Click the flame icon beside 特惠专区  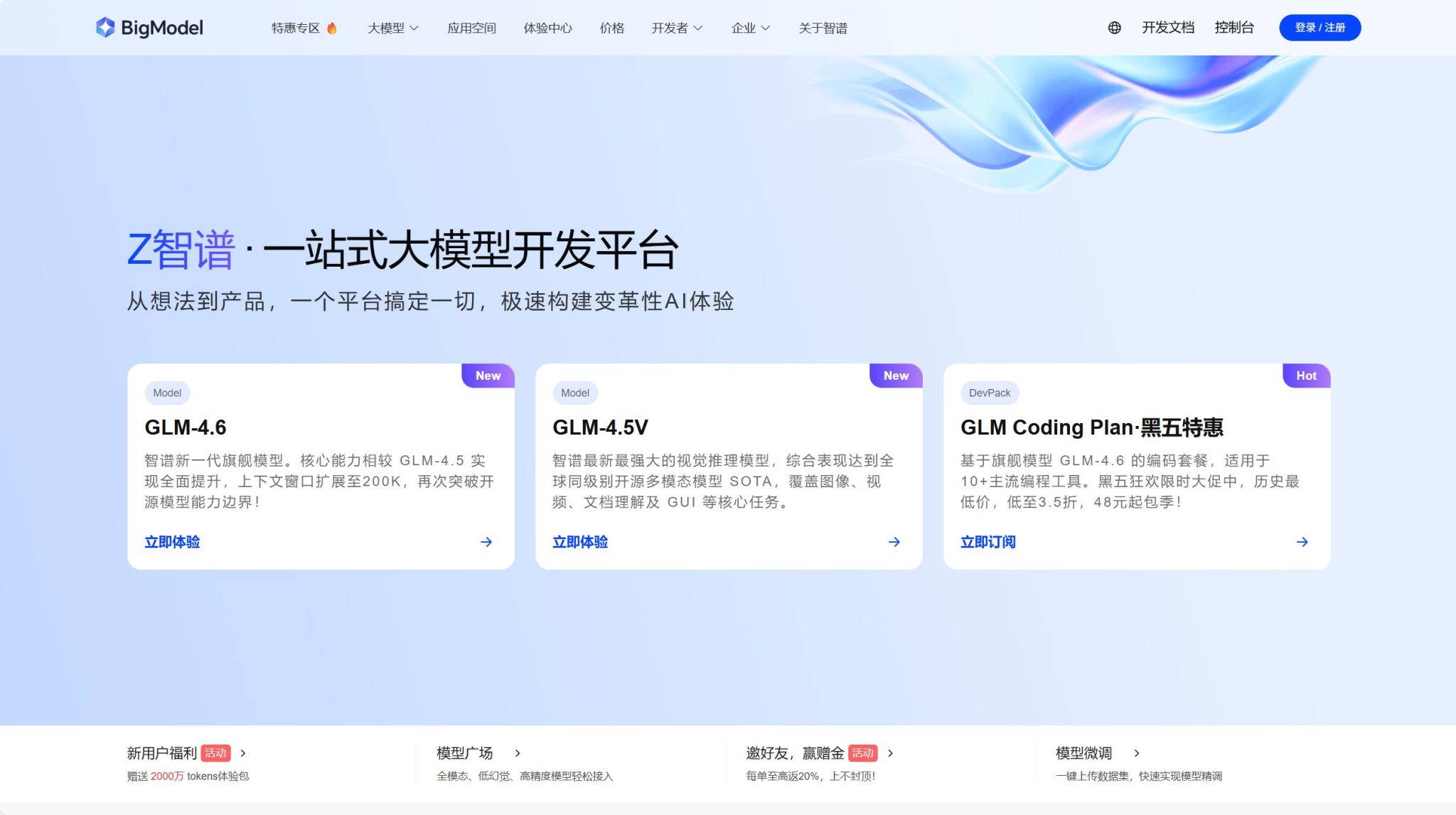point(332,28)
